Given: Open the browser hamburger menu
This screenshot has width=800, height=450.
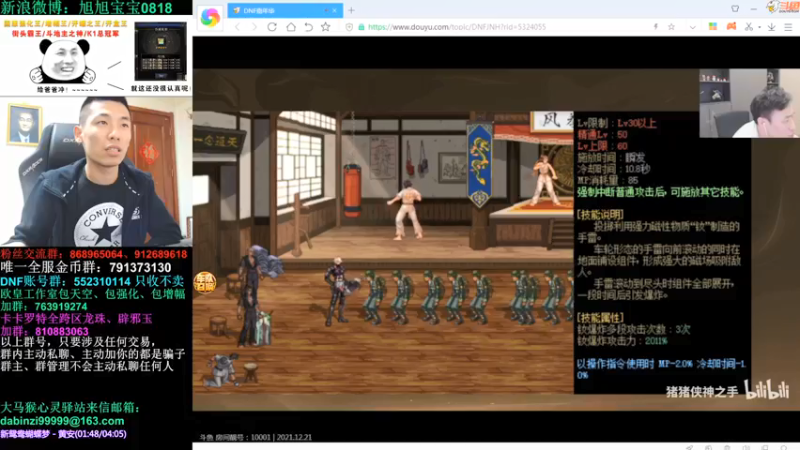Looking at the screenshot, I should [788, 27].
